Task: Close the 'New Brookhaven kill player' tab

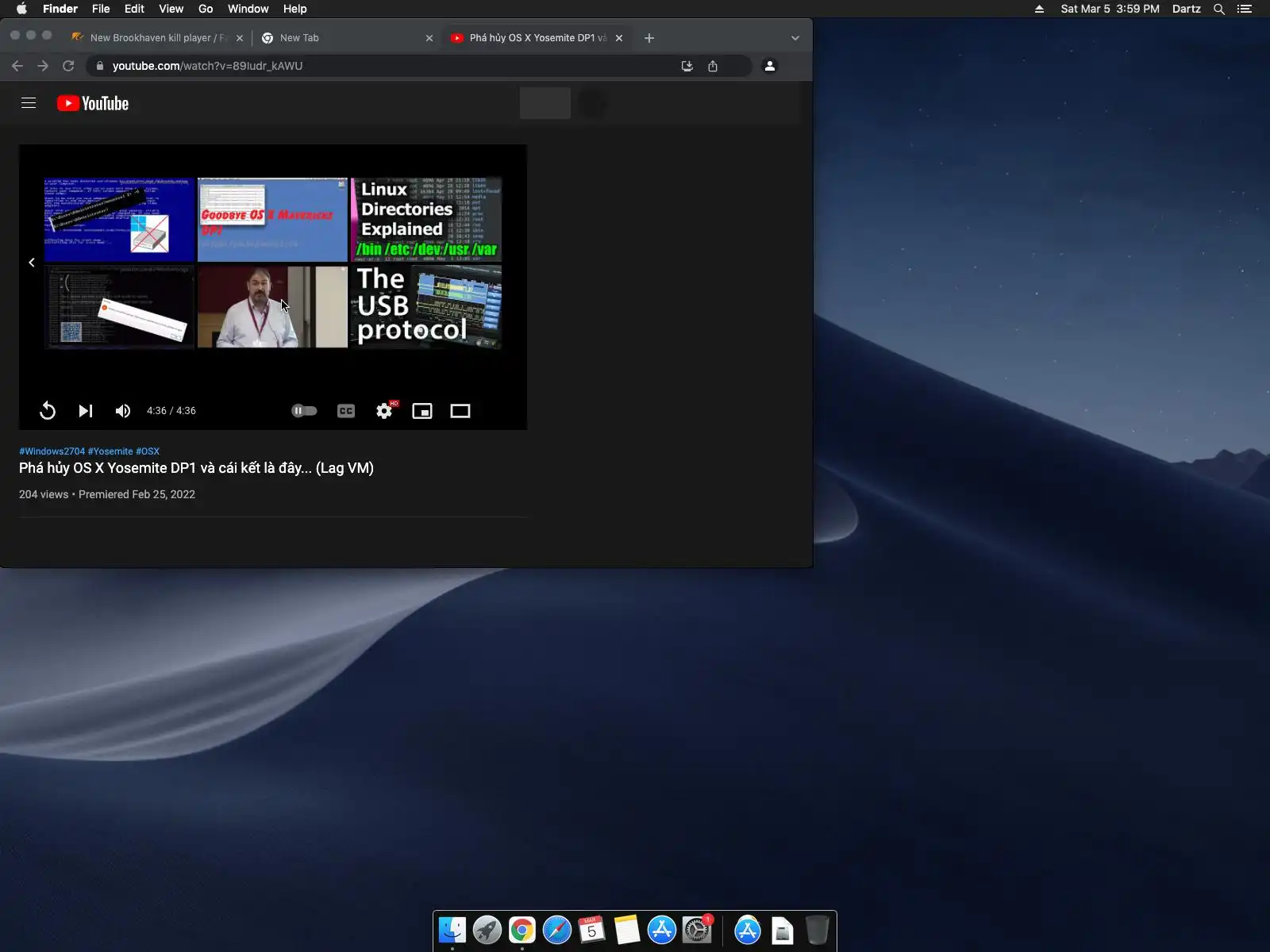Action: tap(240, 38)
